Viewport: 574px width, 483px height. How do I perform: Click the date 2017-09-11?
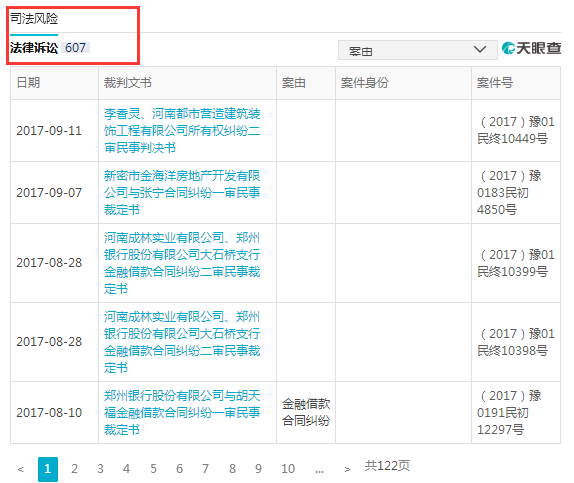49,131
